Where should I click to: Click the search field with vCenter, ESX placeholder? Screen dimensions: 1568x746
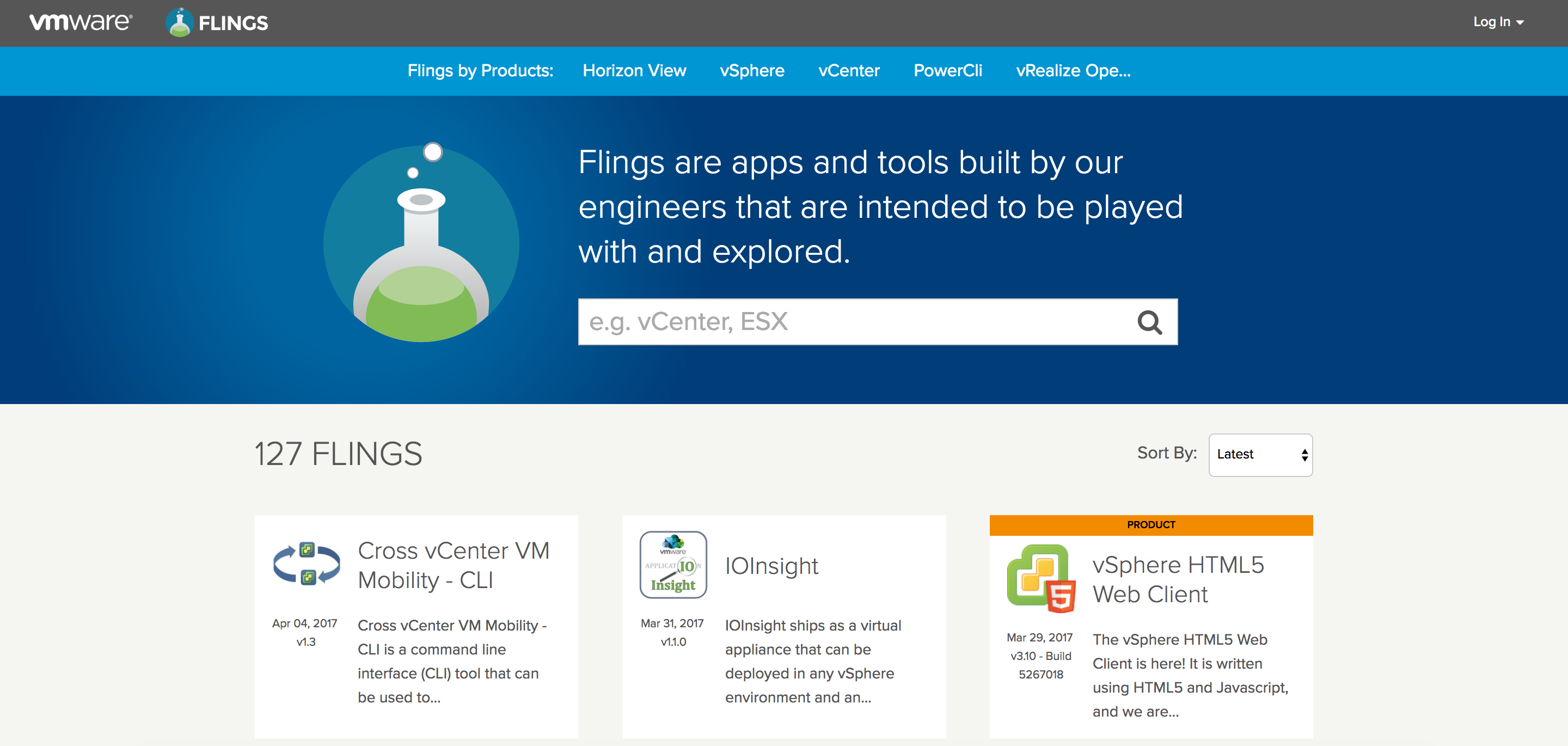point(878,322)
